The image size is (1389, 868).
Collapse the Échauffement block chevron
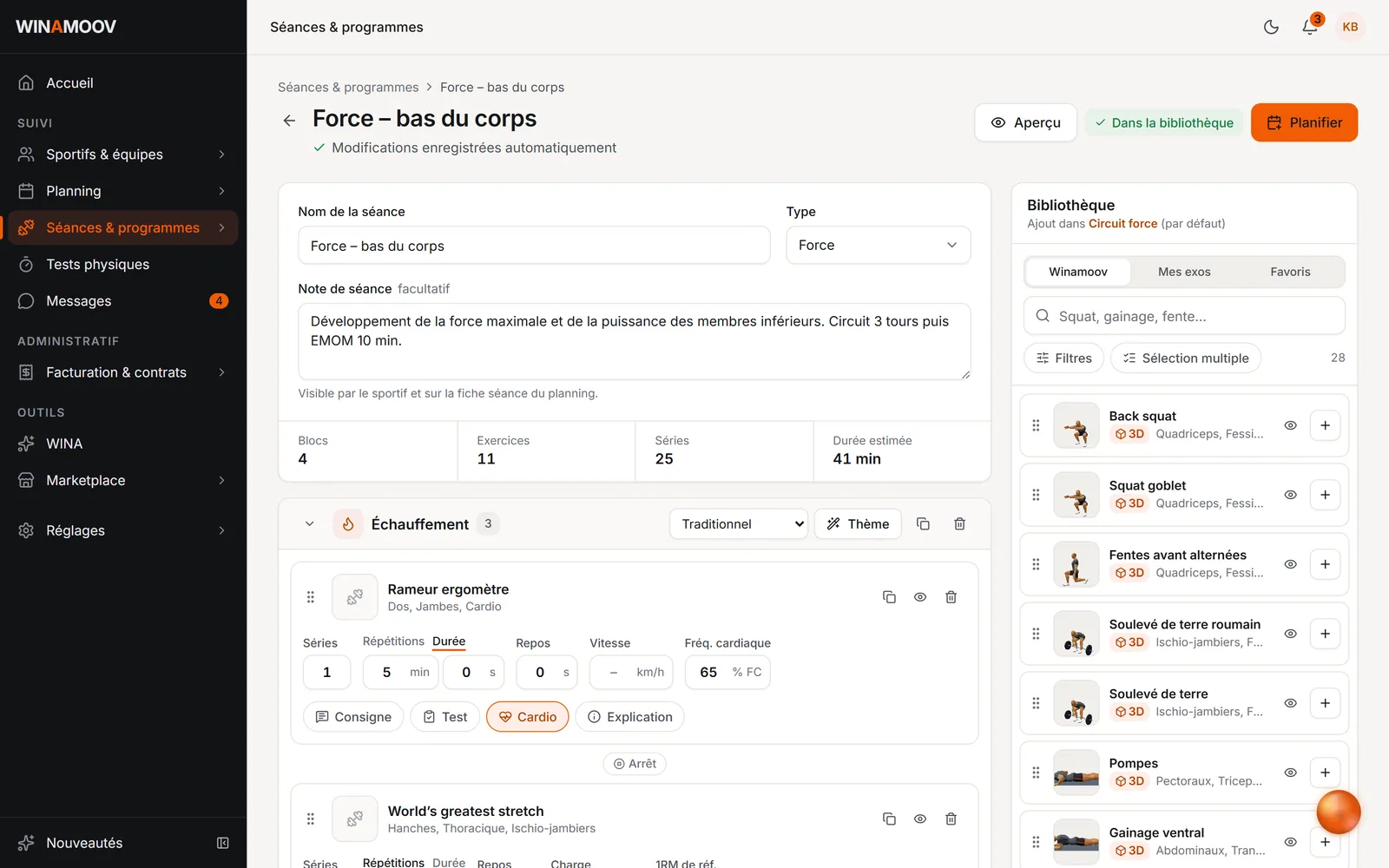pos(310,524)
